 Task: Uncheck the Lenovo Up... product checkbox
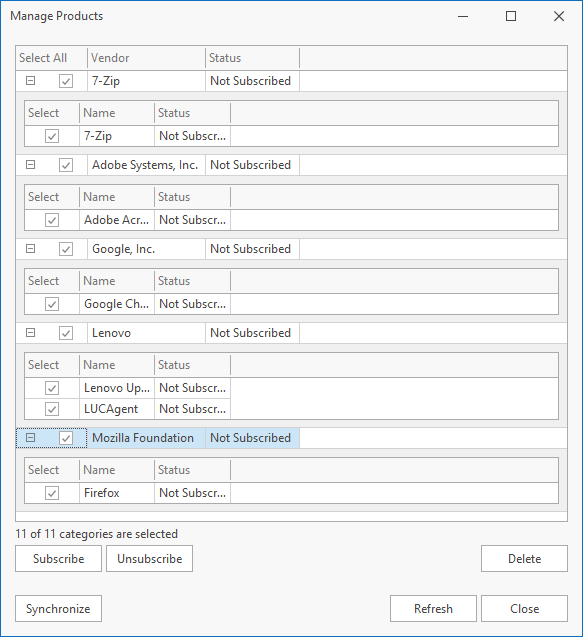[52, 388]
